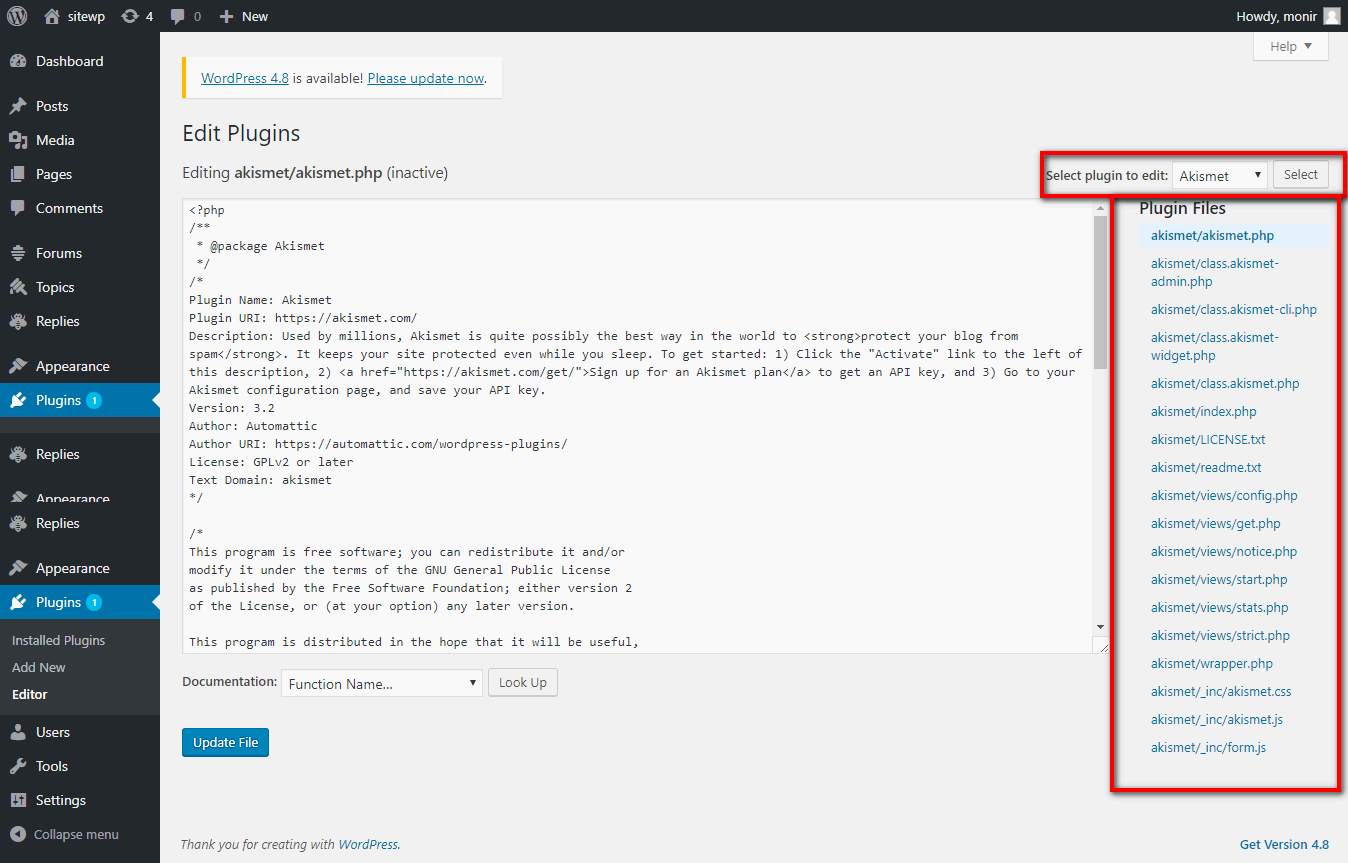Open akismet/class.akismet-admin.php file
Screen dimensions: 1348x863
[x=1215, y=273]
